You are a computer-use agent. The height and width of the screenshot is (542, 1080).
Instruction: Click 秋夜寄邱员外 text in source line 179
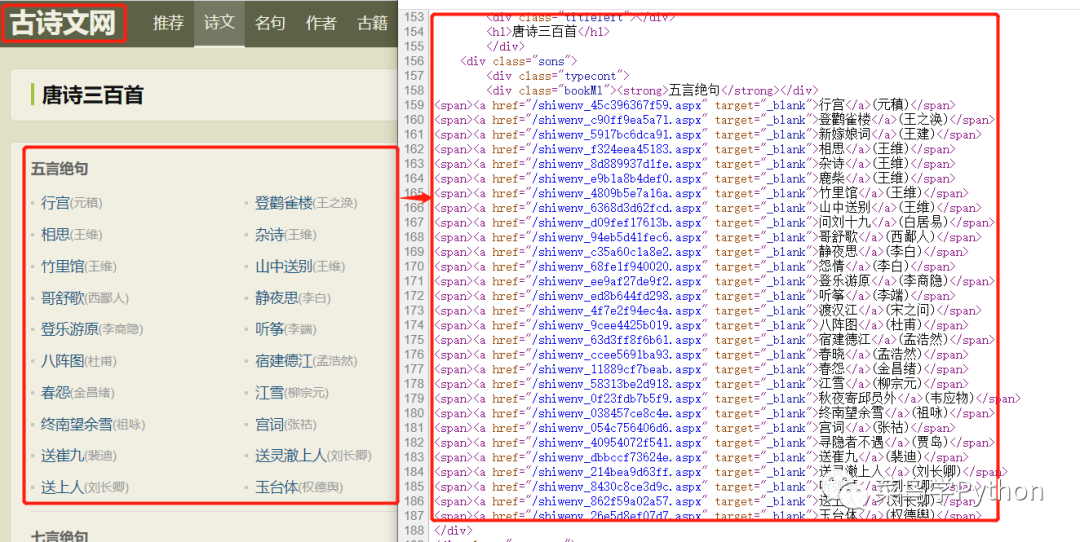858,399
